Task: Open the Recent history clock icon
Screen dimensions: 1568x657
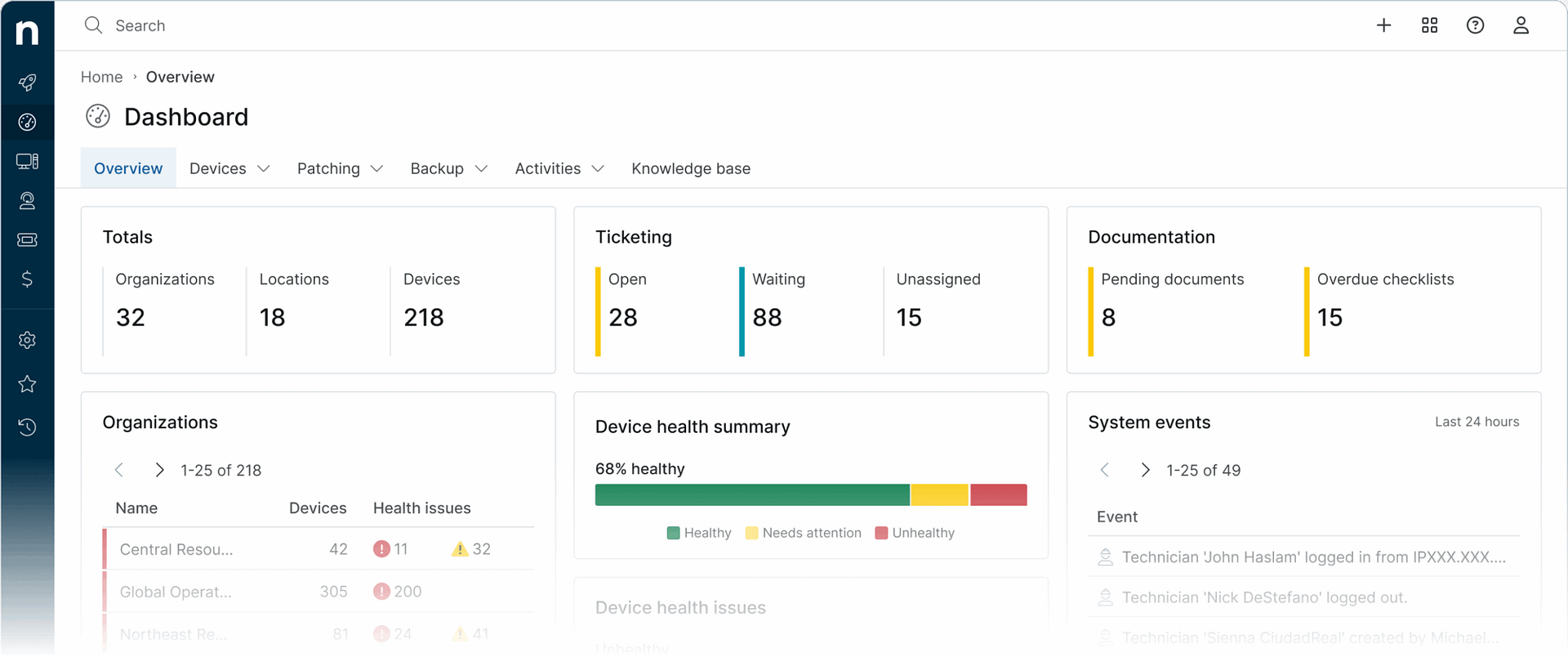Action: [x=27, y=427]
